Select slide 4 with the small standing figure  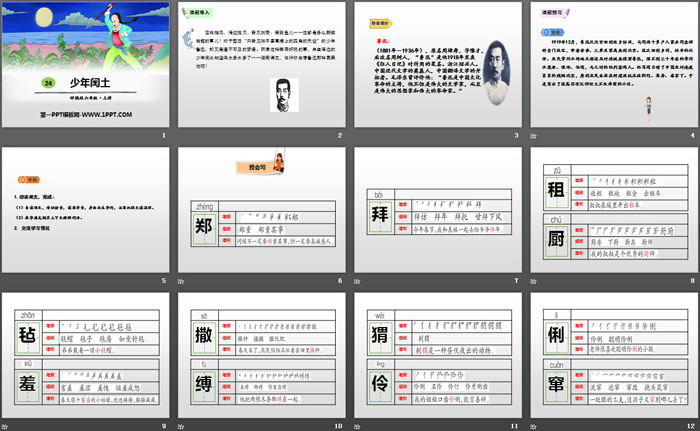pyautogui.click(x=614, y=64)
